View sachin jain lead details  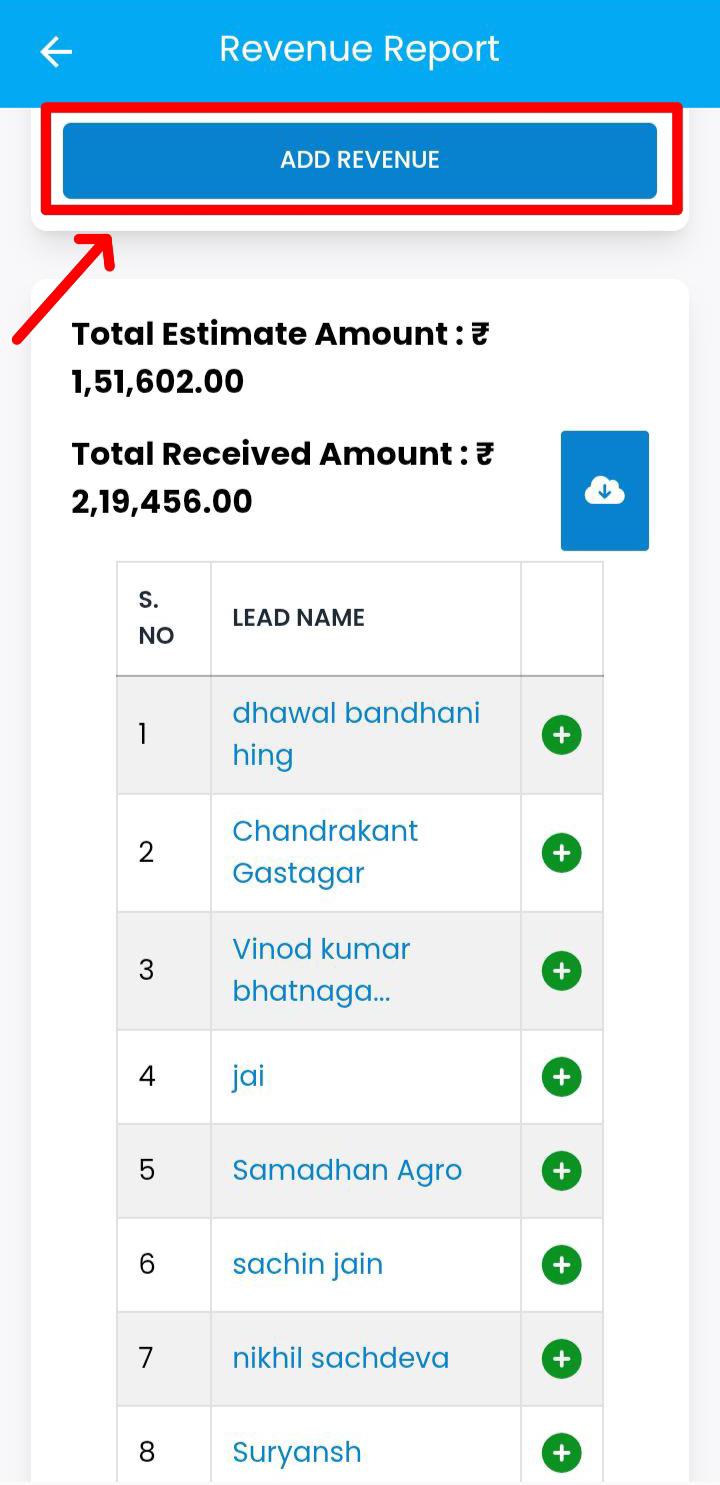click(x=307, y=1265)
